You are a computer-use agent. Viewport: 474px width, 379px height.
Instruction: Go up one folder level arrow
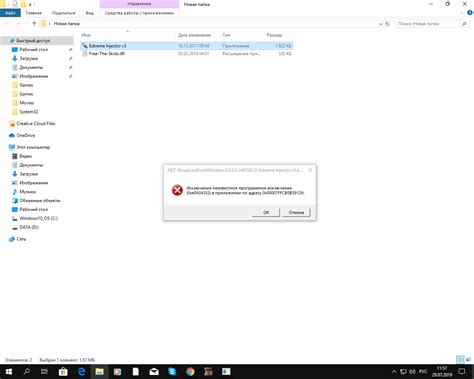tap(34, 24)
